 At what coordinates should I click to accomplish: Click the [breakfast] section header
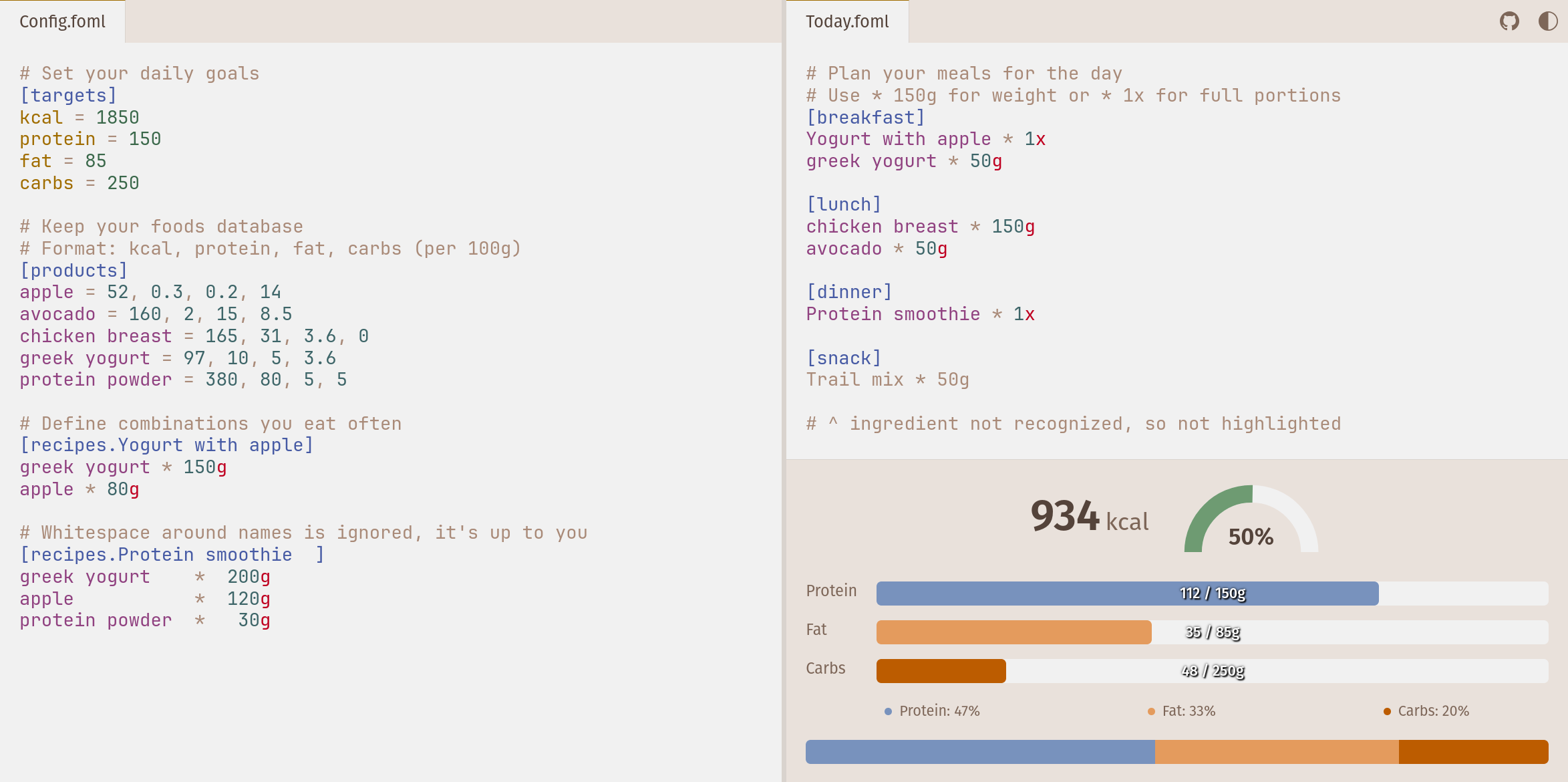click(866, 118)
